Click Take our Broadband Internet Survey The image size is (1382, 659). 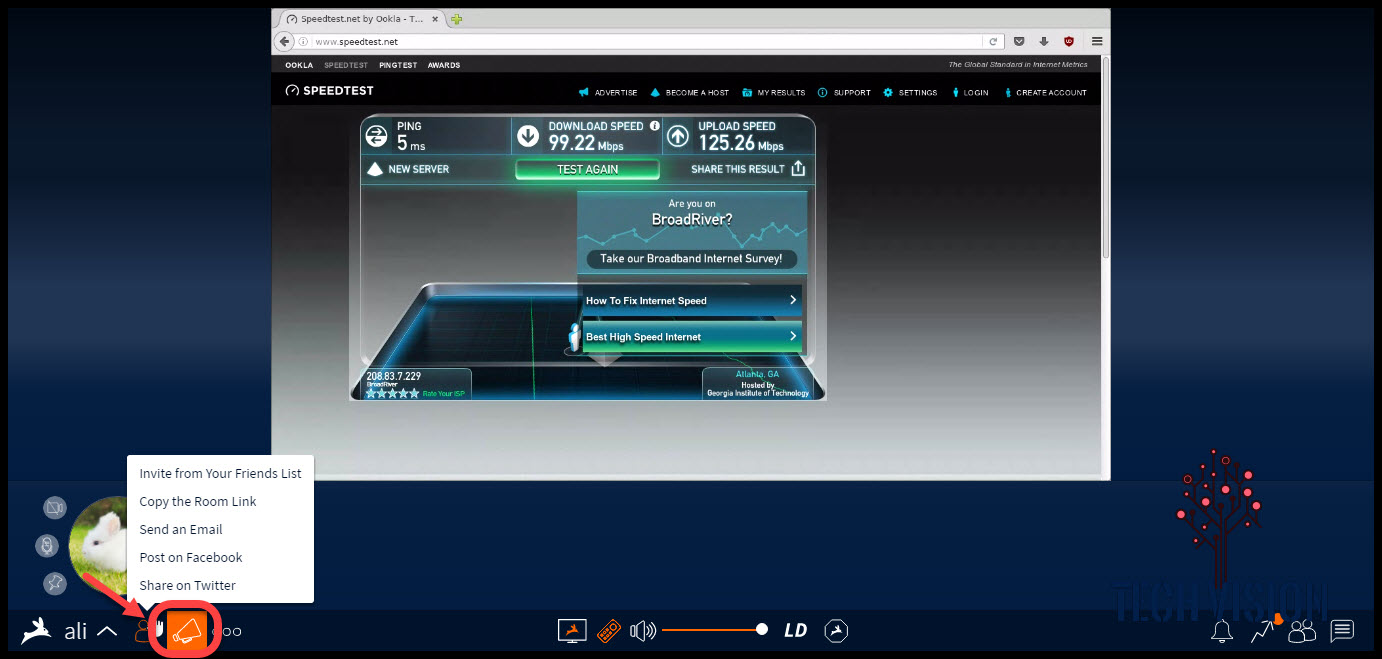692,258
